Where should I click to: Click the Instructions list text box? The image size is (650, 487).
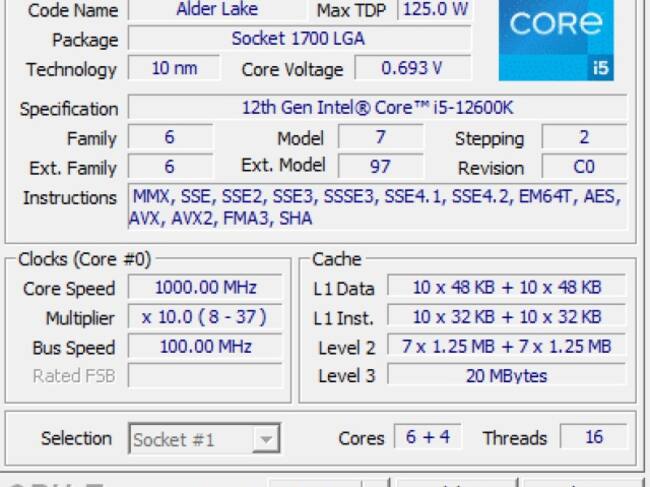[377, 208]
